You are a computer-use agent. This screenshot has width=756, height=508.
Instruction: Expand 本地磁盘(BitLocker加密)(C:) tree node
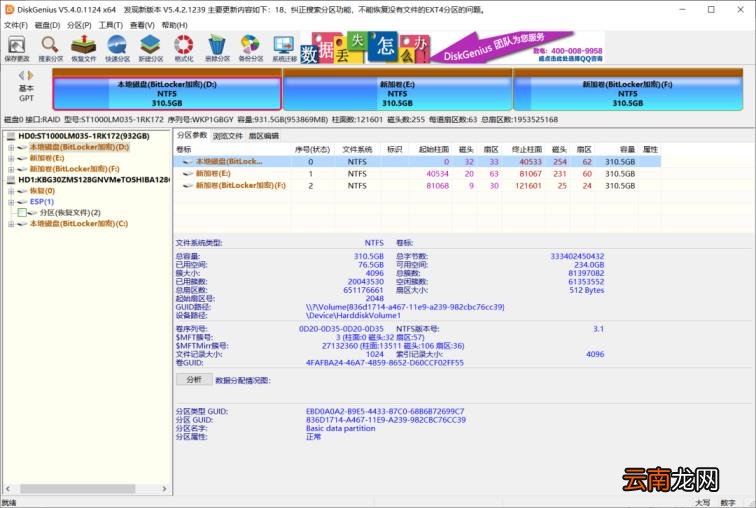tap(11, 224)
